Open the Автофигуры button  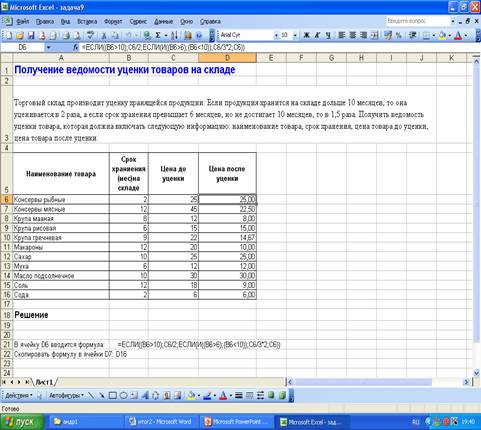tap(66, 395)
